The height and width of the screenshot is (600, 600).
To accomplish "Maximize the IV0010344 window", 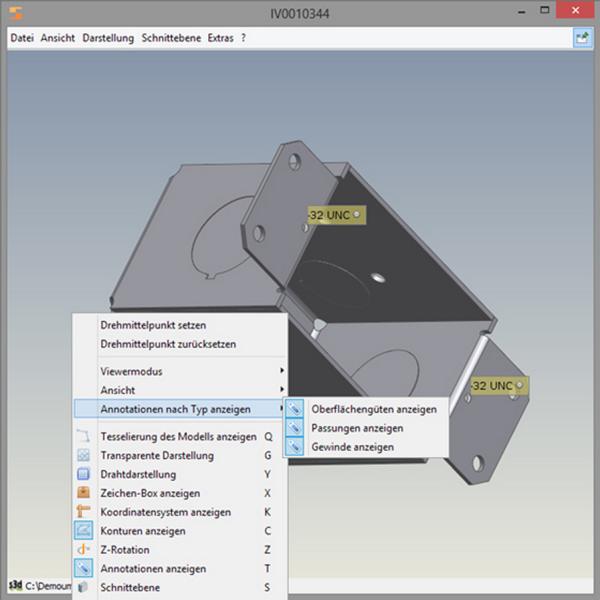I will (545, 11).
